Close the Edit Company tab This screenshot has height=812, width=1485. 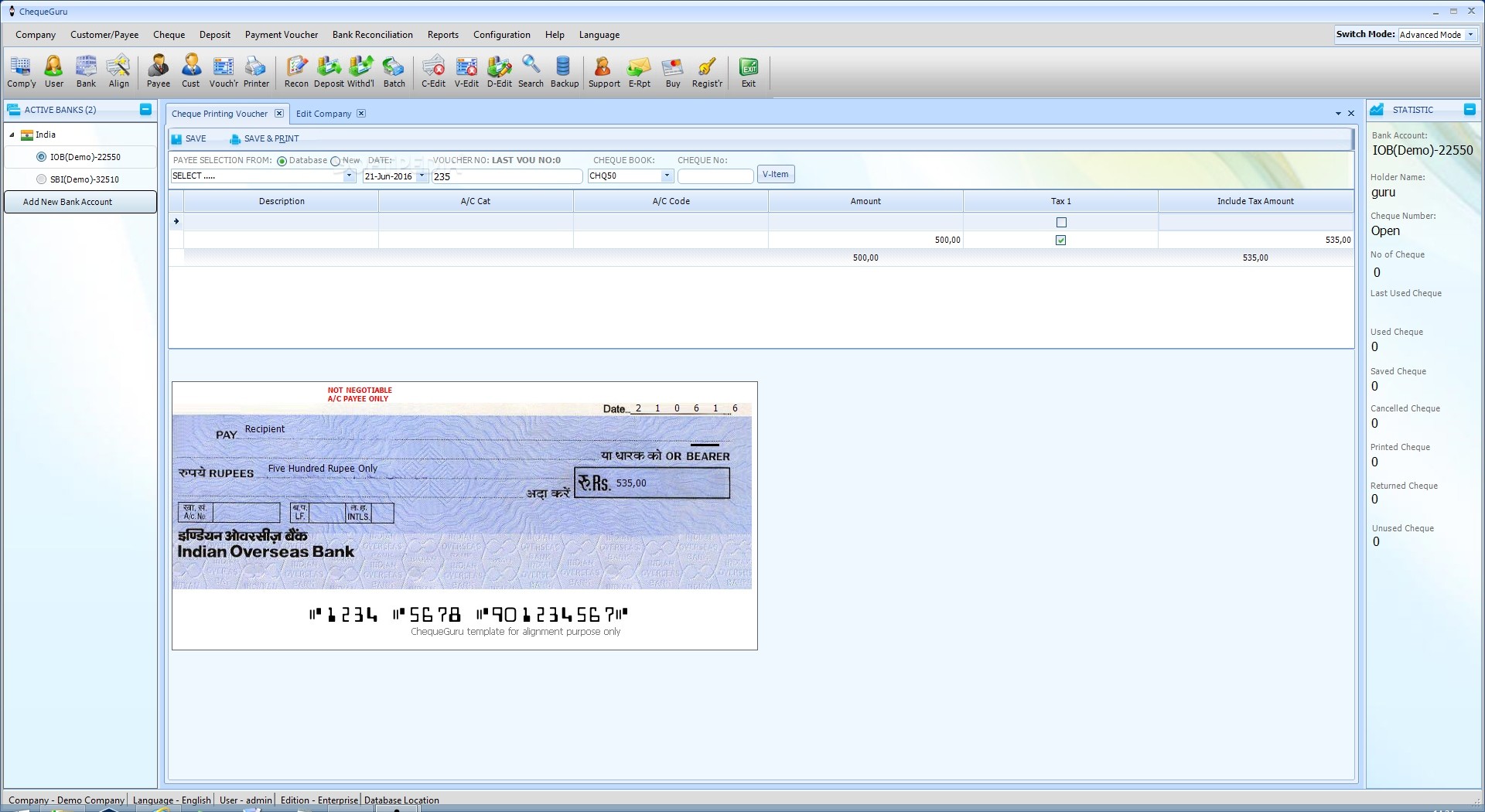(x=361, y=114)
